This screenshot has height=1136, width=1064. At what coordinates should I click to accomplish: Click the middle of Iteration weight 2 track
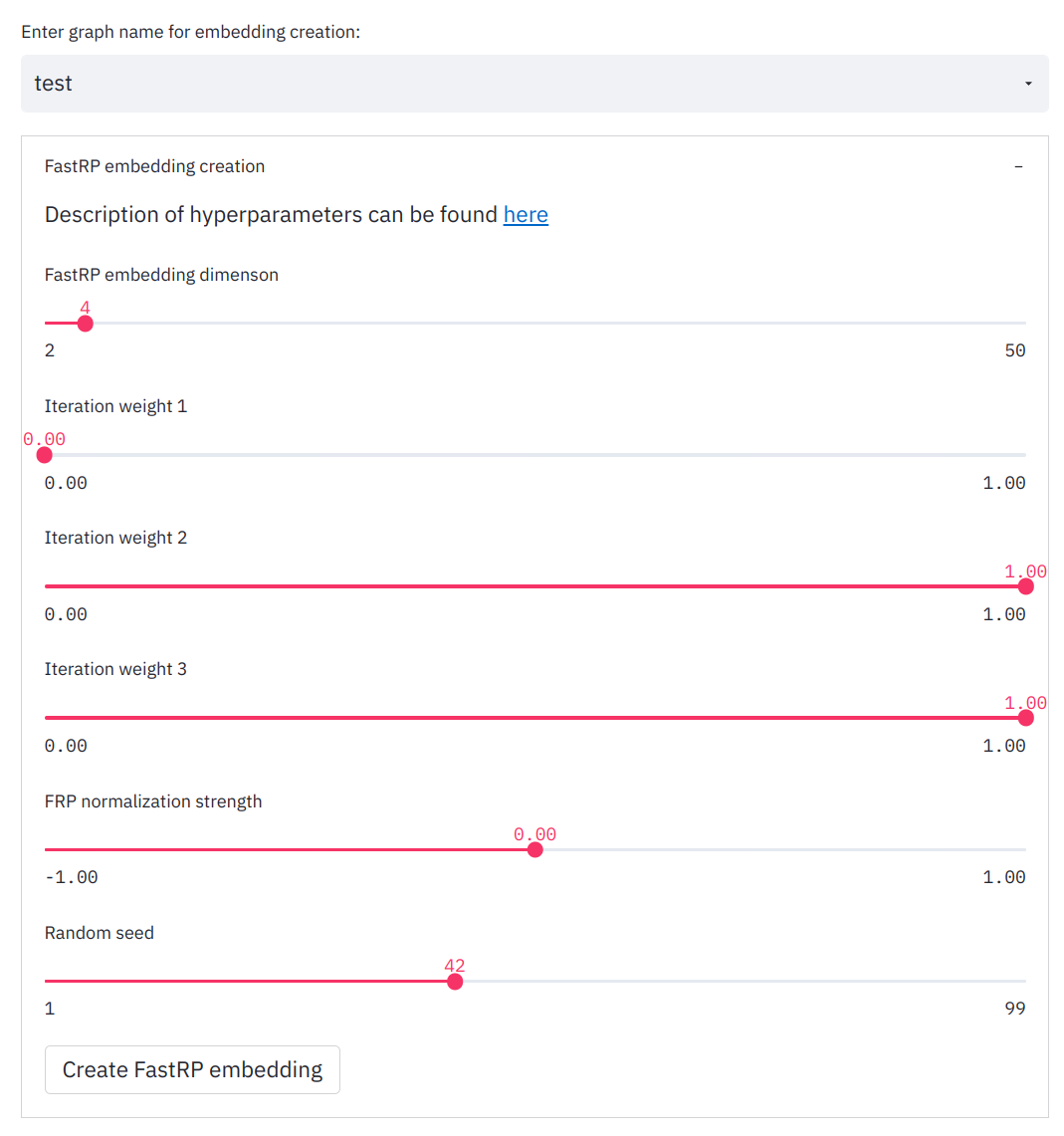point(535,586)
